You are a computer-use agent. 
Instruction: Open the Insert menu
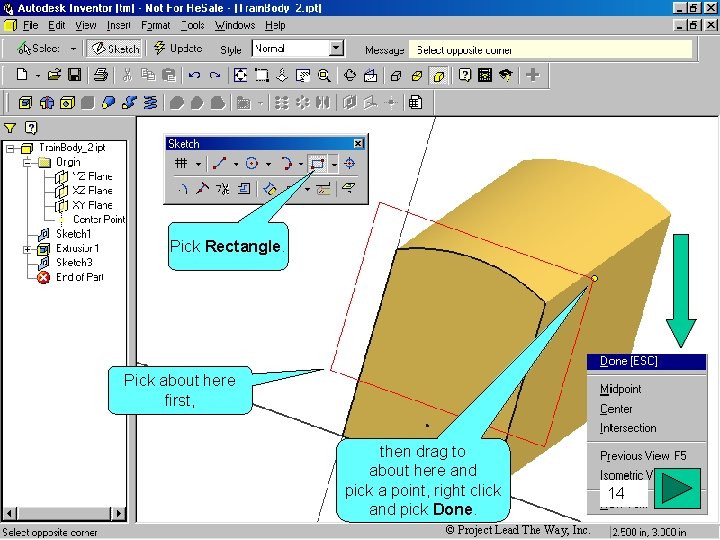[118, 25]
